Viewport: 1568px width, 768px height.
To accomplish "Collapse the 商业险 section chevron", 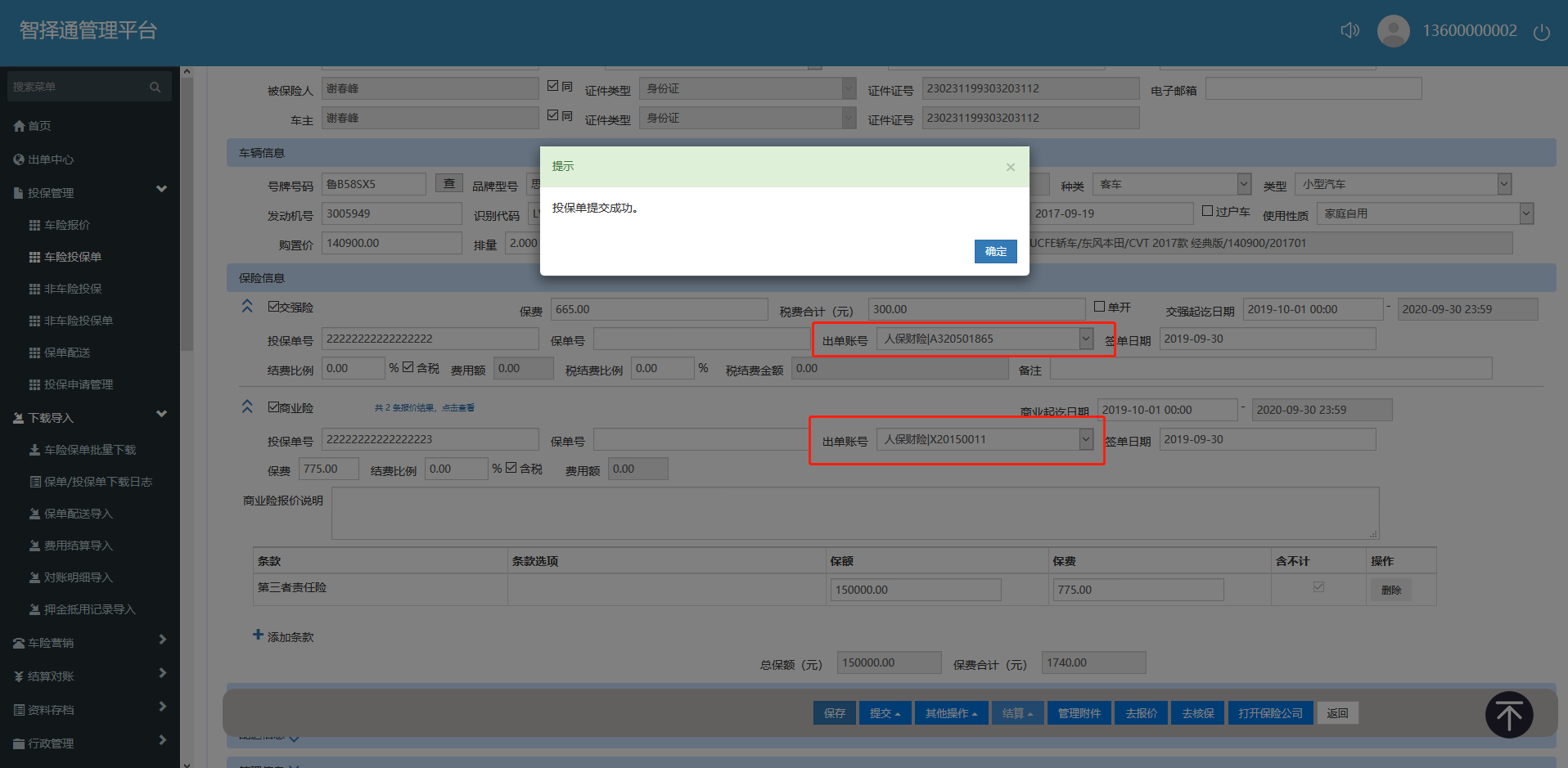I will click(247, 406).
